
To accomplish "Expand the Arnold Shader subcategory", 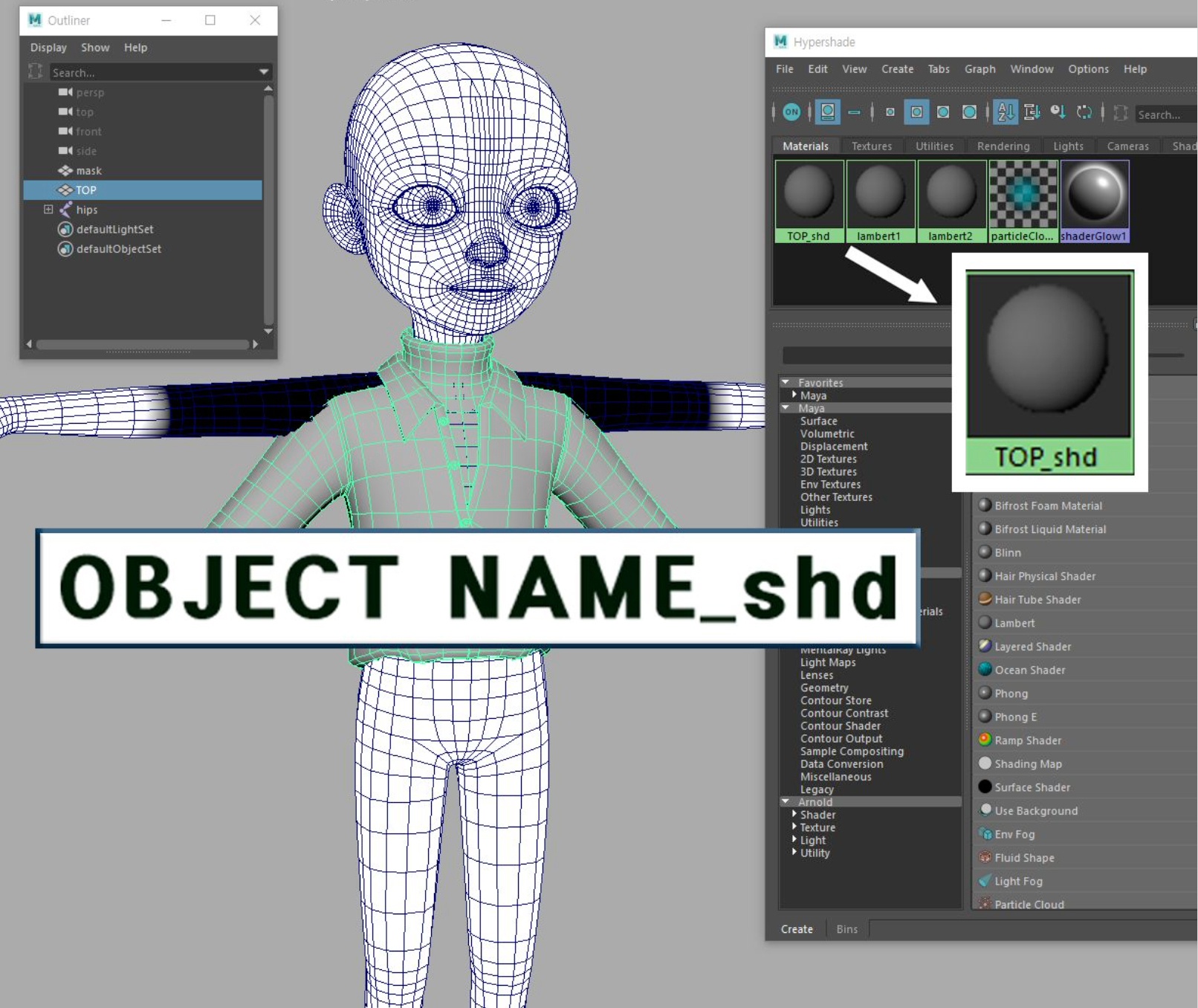I will tap(794, 814).
